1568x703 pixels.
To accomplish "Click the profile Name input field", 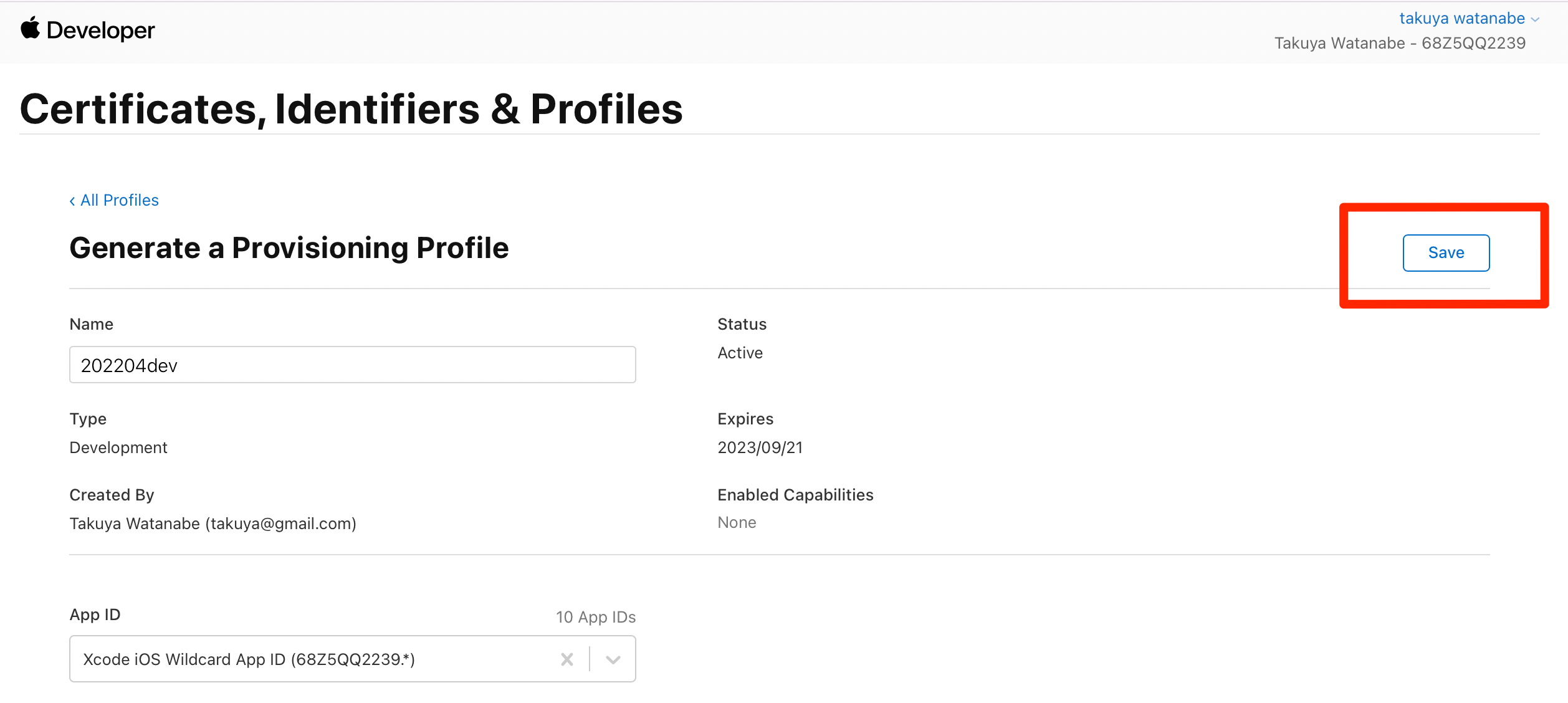I will tap(352, 365).
